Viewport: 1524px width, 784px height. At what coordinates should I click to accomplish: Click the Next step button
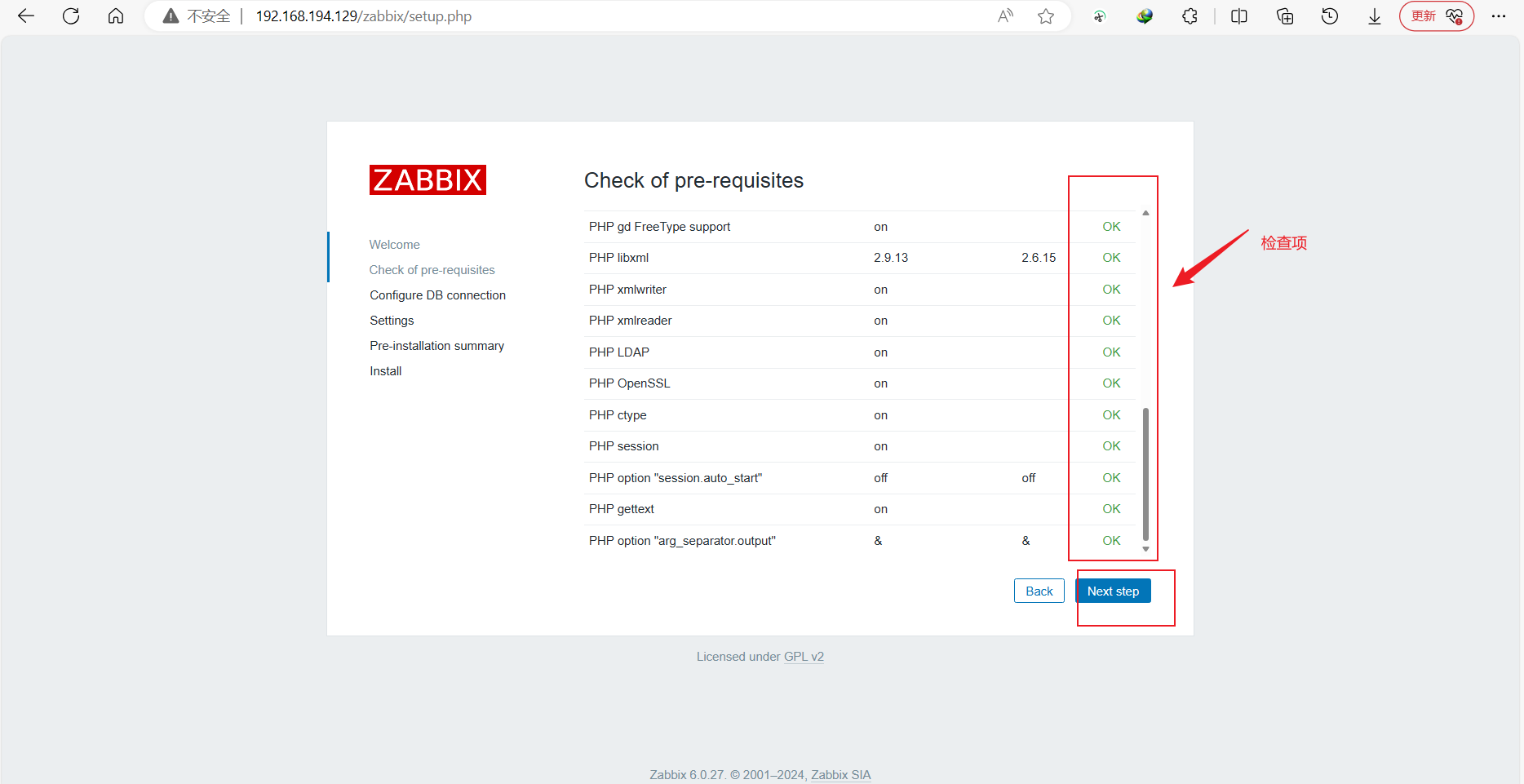pyautogui.click(x=1114, y=591)
